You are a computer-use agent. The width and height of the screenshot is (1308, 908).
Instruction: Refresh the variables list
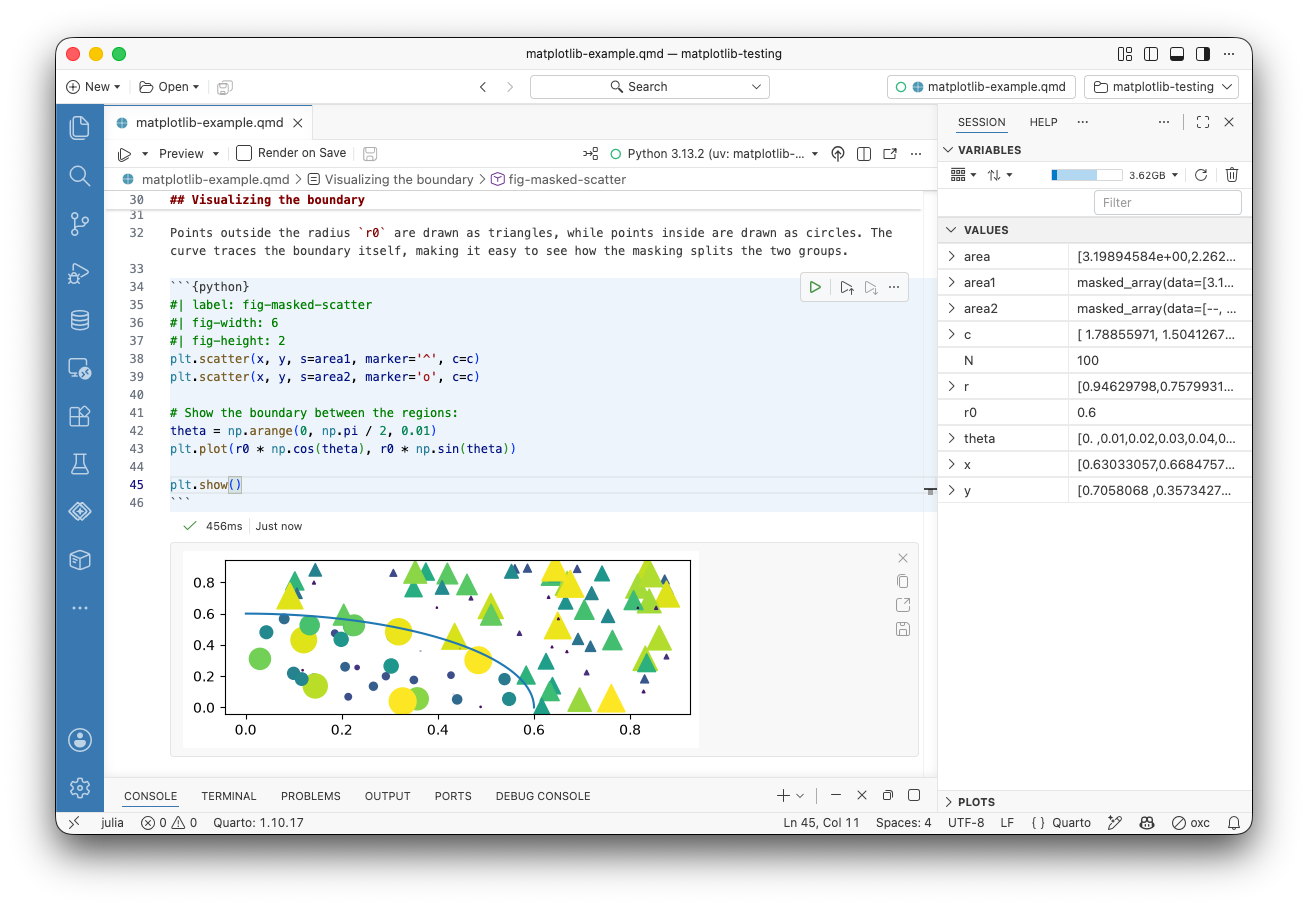[x=1202, y=175]
